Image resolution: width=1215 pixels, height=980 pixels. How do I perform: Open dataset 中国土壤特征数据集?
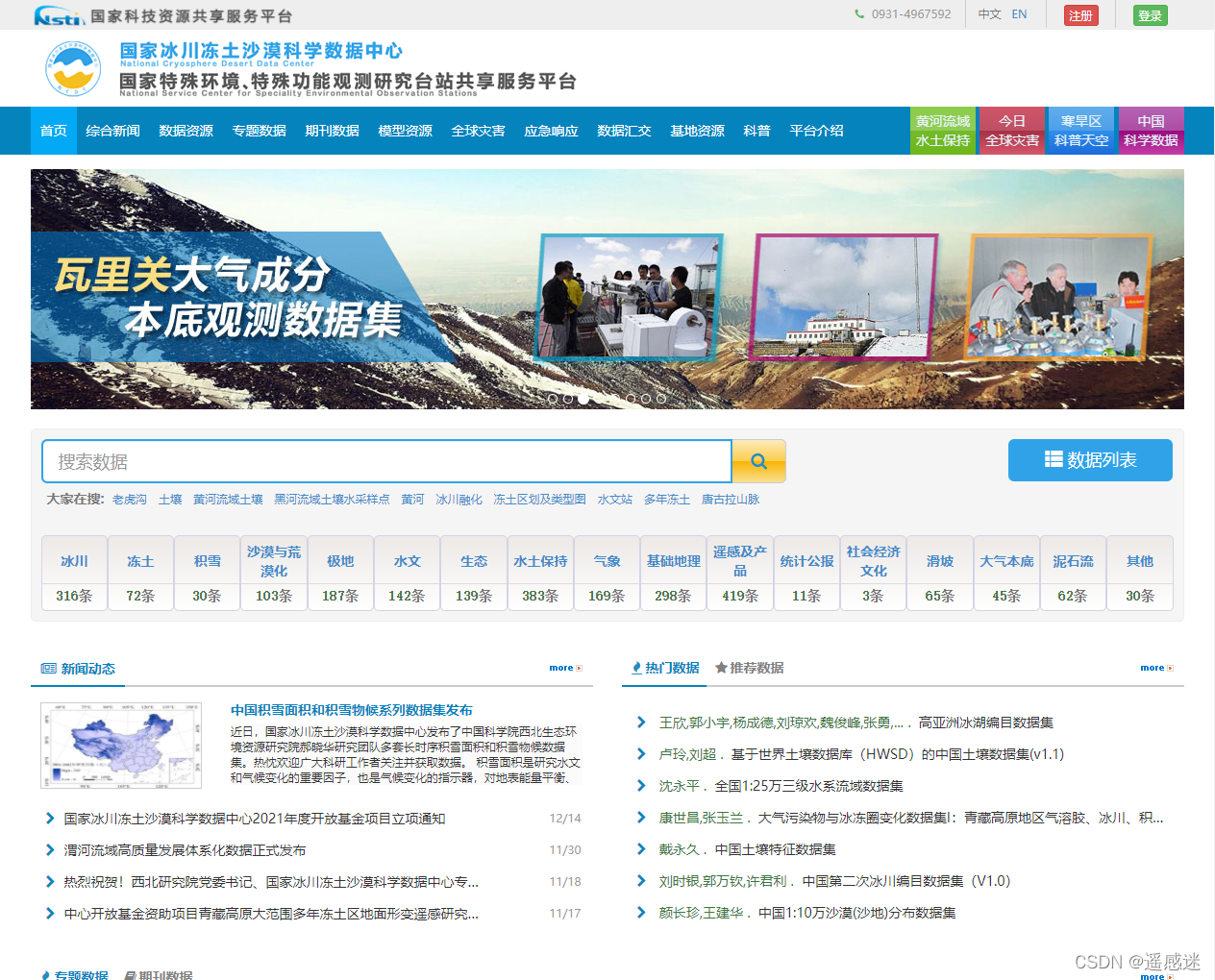pos(775,849)
